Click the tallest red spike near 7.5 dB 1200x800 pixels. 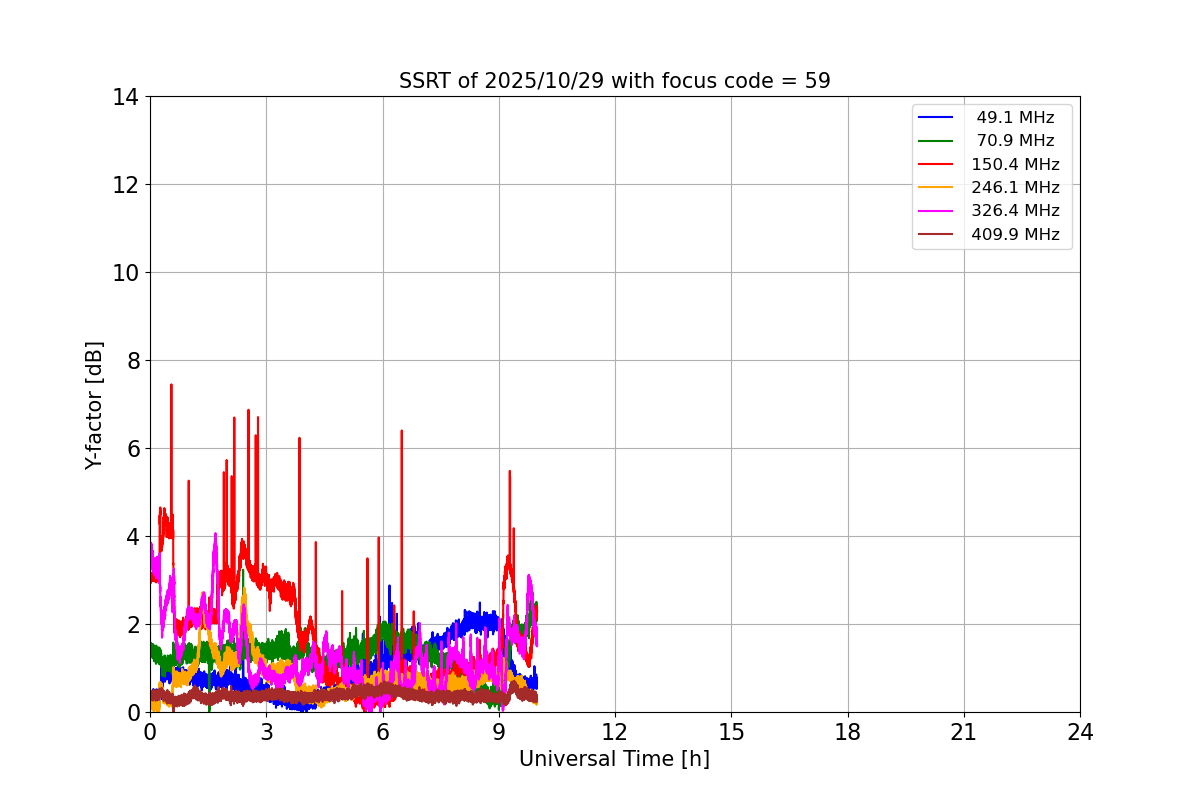tap(171, 385)
